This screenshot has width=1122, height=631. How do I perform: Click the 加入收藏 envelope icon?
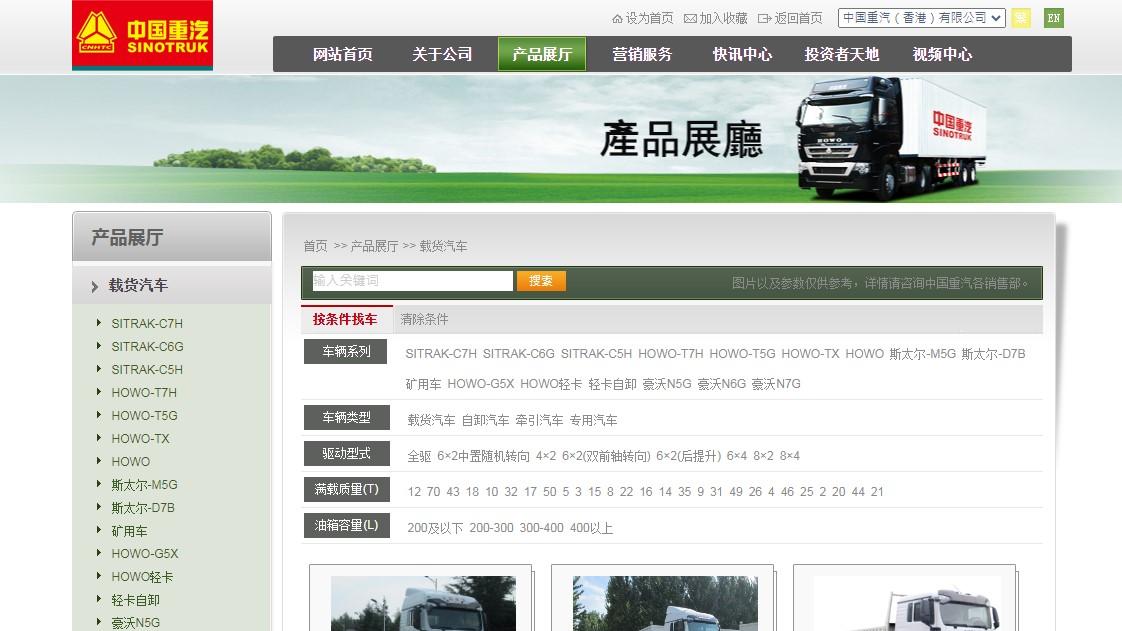(x=690, y=18)
